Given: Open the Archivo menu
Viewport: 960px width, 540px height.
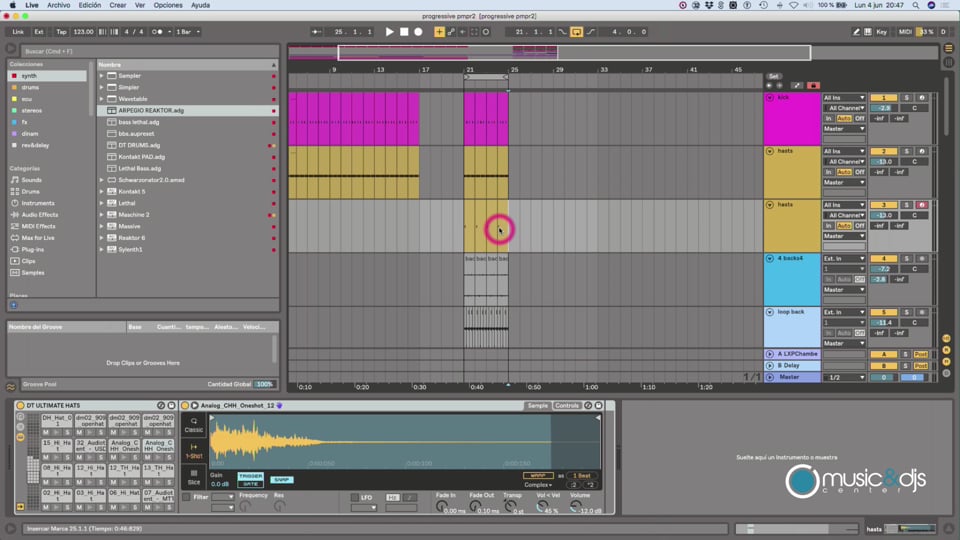Looking at the screenshot, I should pyautogui.click(x=59, y=5).
